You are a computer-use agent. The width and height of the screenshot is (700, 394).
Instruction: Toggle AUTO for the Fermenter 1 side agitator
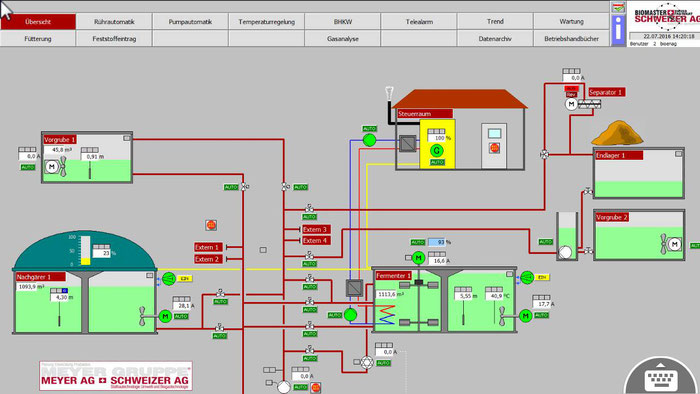(x=542, y=315)
